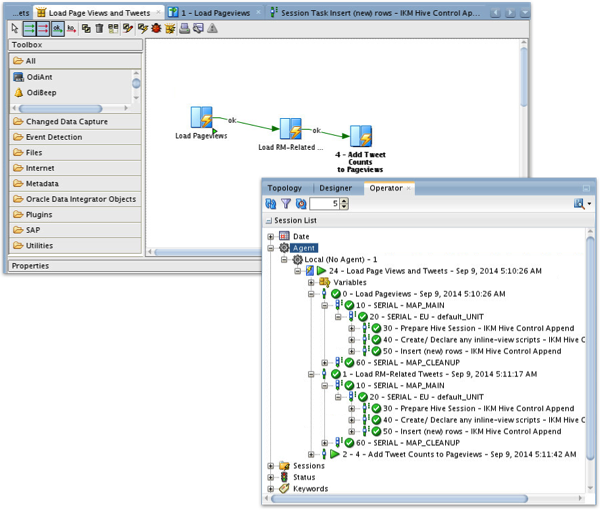Expand the Status node
The height and width of the screenshot is (510, 600).
(271, 477)
